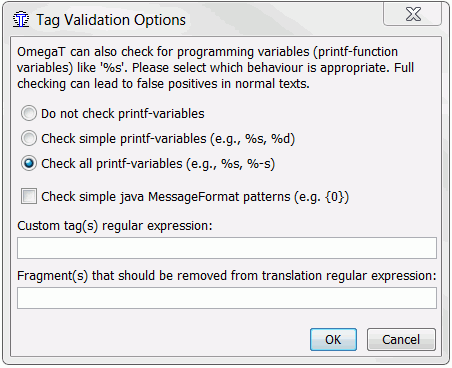Image resolution: width=452 pixels, height=368 pixels.
Task: Click the 'Custom tag(s) regular expression:' label
Action: point(115,226)
